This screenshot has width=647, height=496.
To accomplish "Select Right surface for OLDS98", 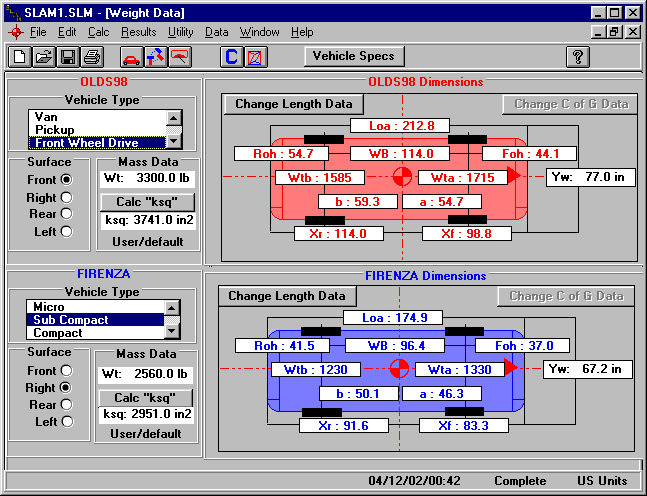I will [66, 197].
